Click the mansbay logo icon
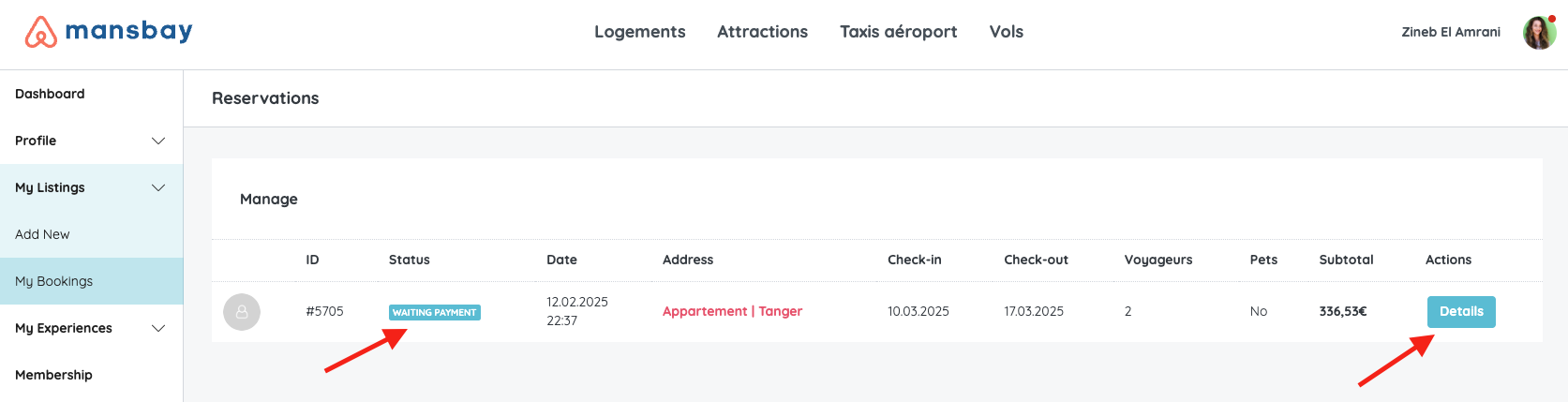 click(x=41, y=32)
